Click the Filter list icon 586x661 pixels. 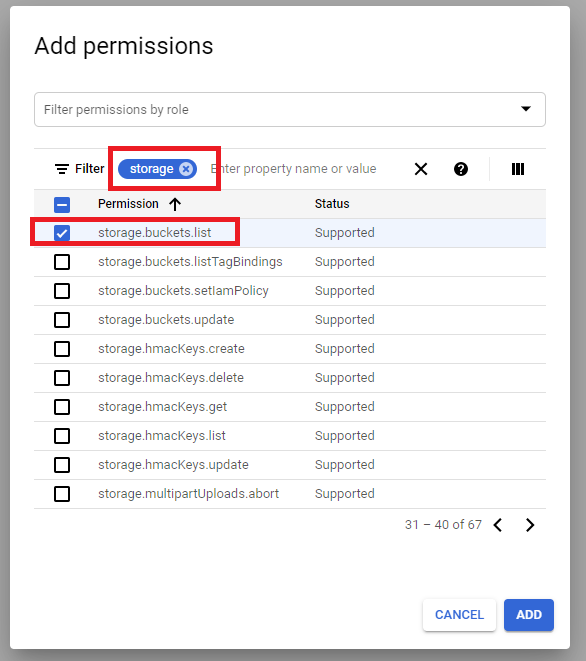pos(62,169)
